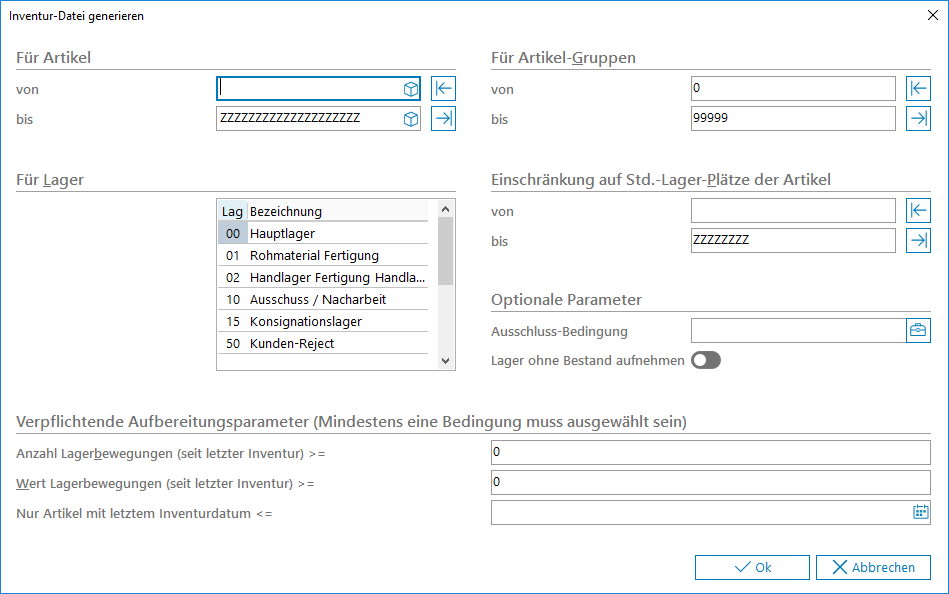Viewport: 949px width, 594px height.
Task: Choose 'Konsignationslager' from warehouse list
Action: (305, 322)
